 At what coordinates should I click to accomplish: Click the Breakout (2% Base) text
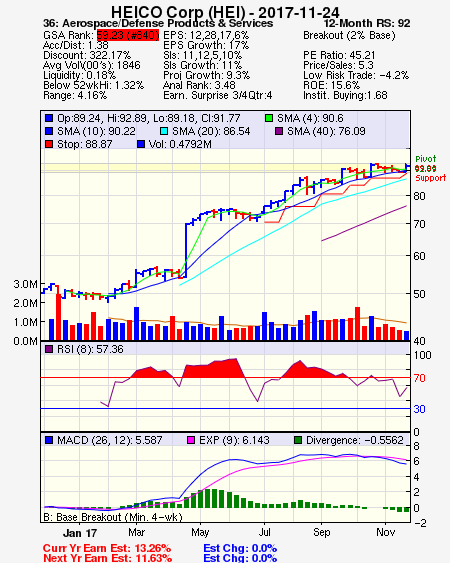tap(349, 35)
